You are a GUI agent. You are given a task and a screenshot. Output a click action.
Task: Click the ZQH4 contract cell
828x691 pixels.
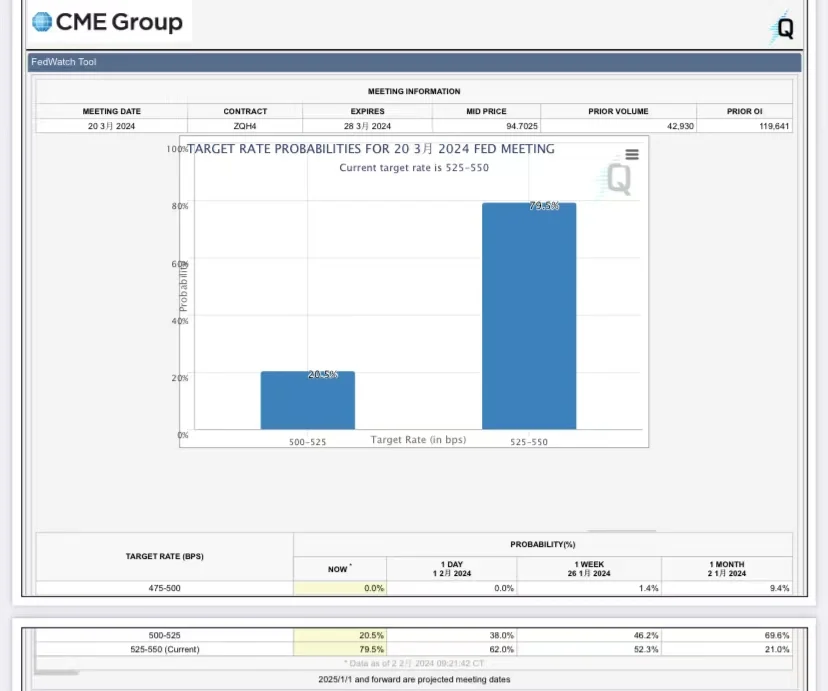click(244, 126)
